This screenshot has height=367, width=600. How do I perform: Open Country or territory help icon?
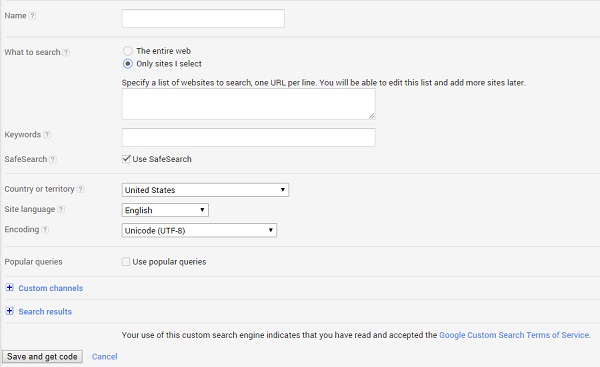coord(80,189)
